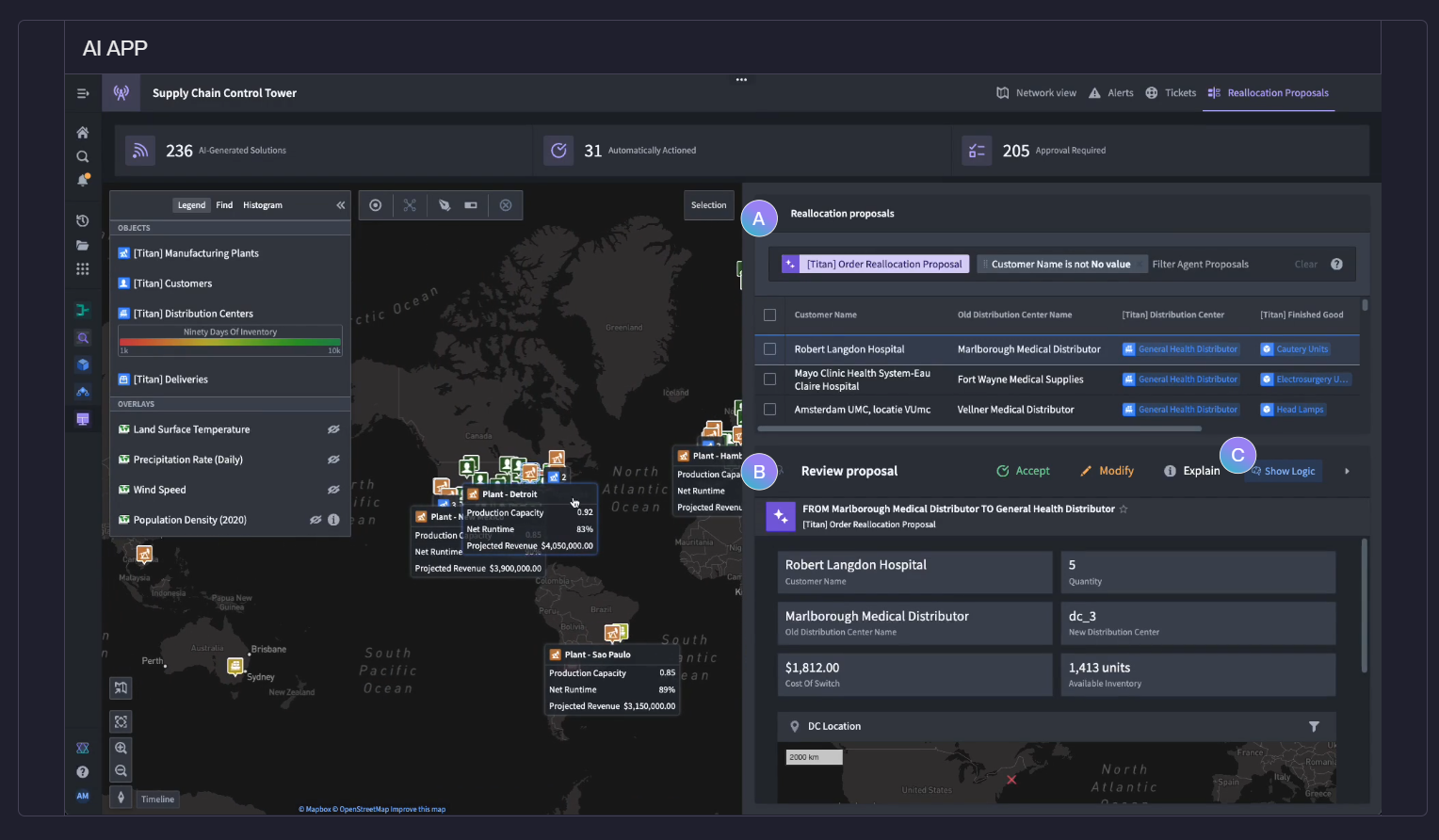The image size is (1439, 840).
Task: Toggle Population Density overlay visibility
Action: [x=315, y=520]
